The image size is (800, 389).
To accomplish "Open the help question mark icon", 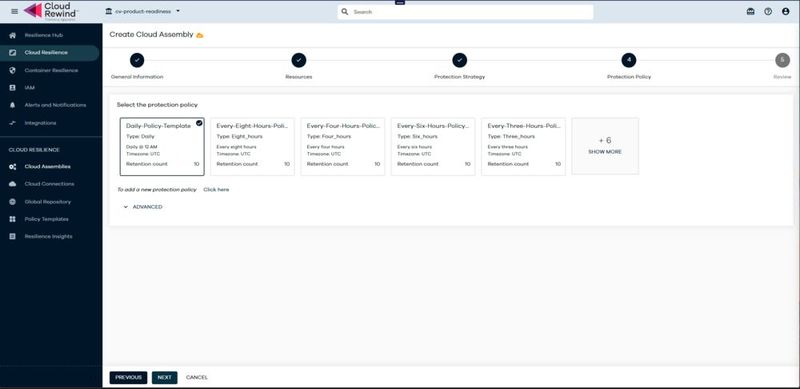I will (768, 11).
